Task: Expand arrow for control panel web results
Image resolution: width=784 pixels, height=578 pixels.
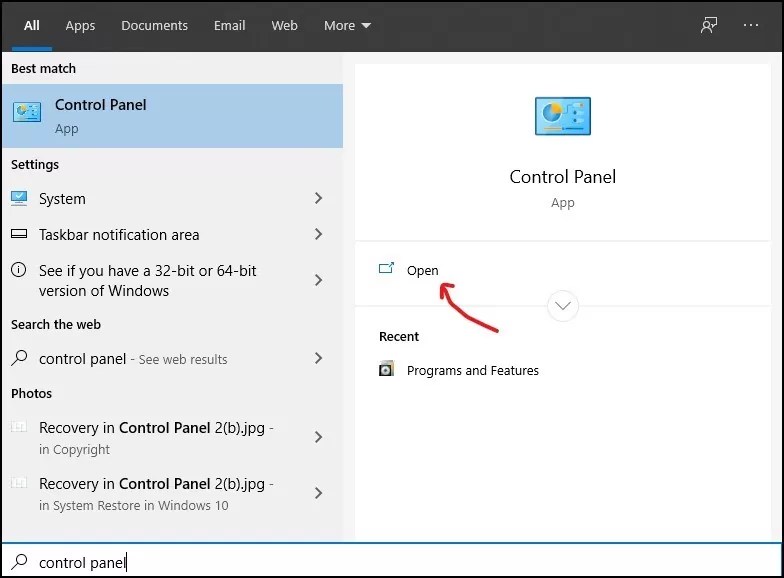Action: (x=318, y=358)
